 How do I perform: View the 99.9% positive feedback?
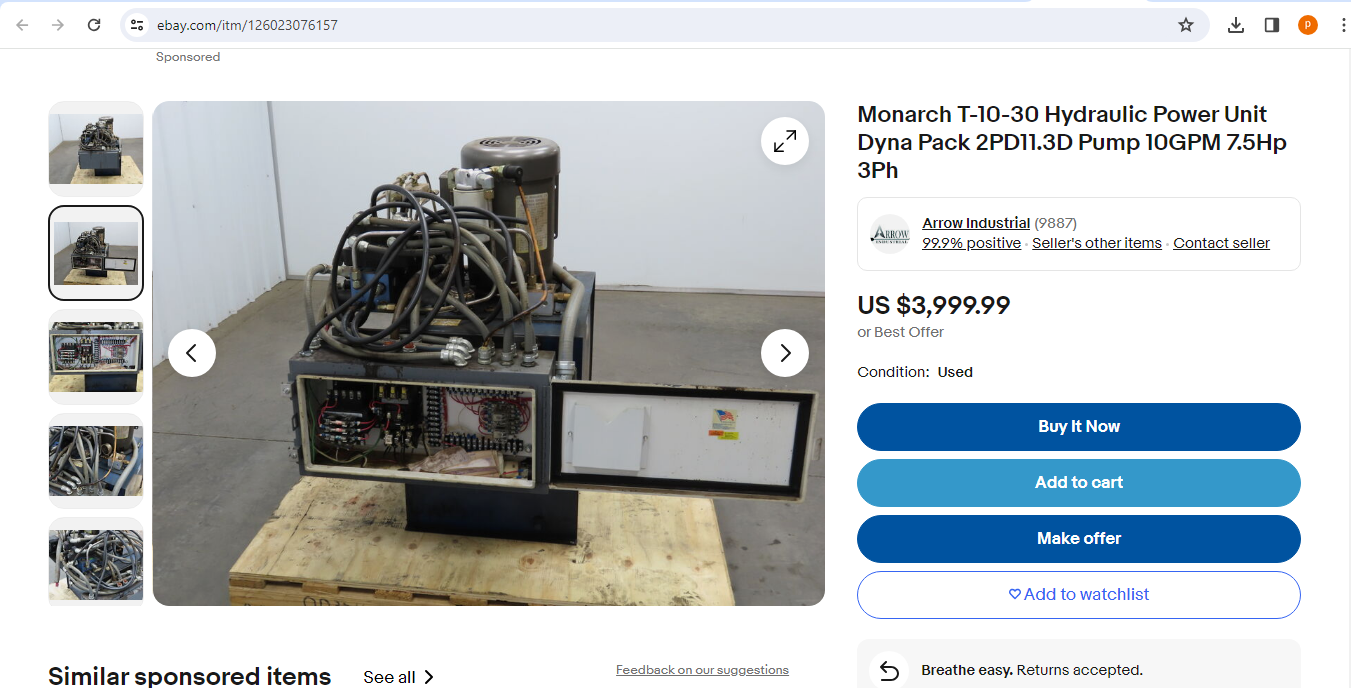point(972,243)
